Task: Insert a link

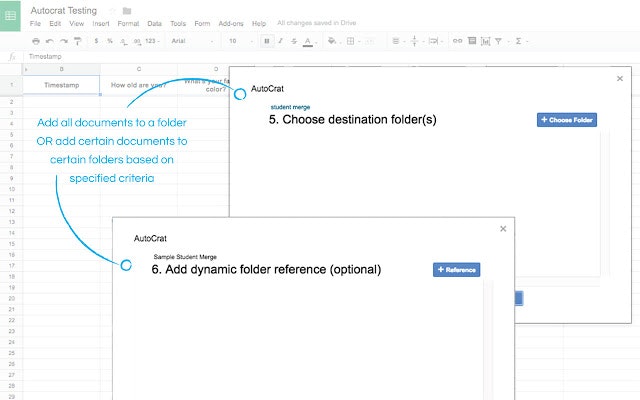Action: click(458, 41)
